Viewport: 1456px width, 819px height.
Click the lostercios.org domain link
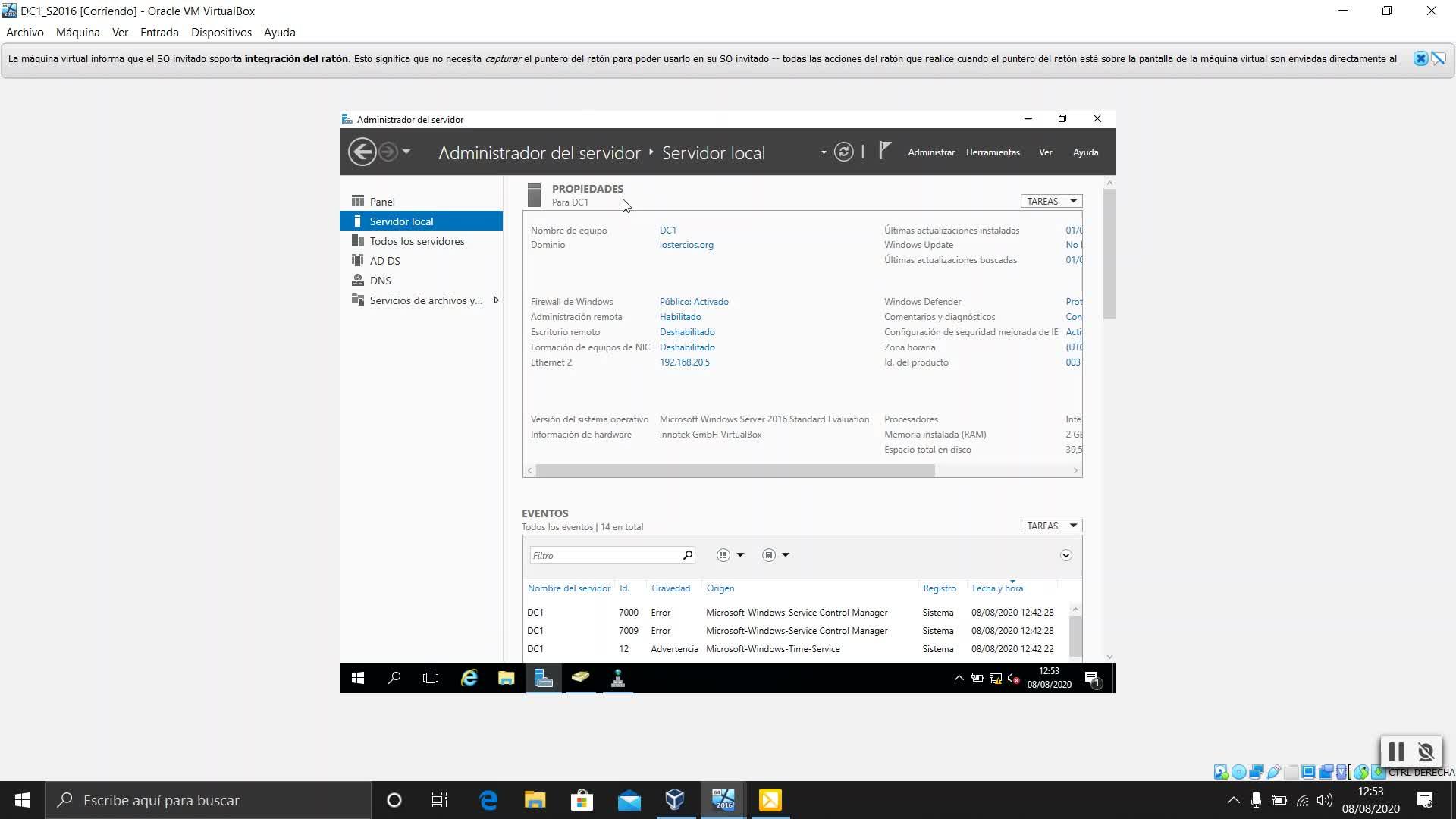[x=686, y=245]
